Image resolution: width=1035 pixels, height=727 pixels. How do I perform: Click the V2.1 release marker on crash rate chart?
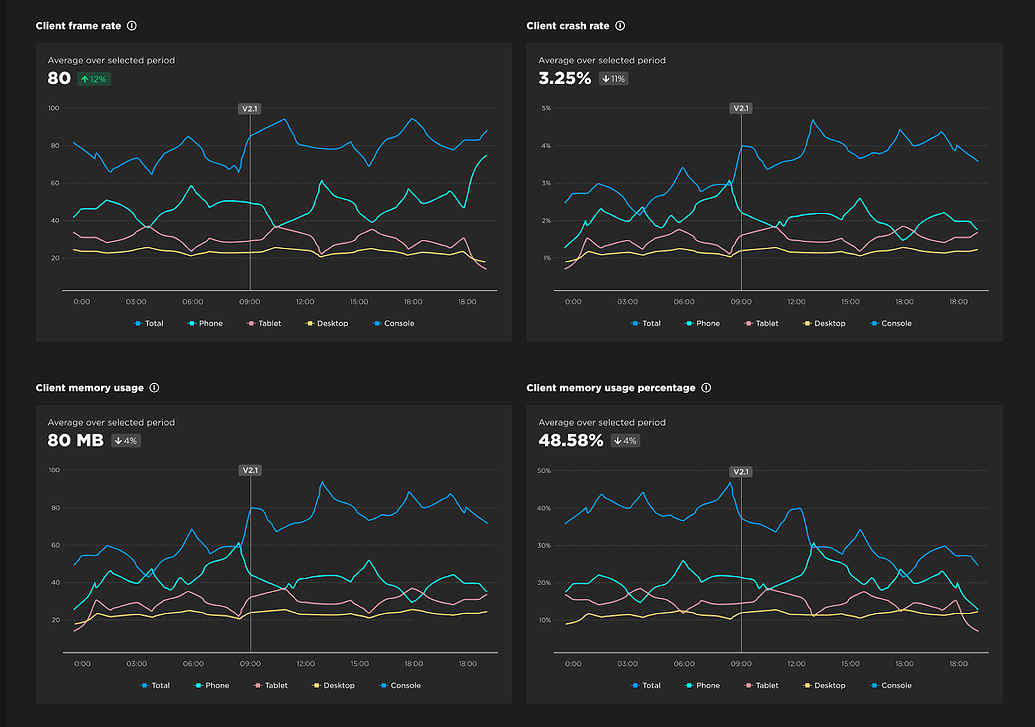[x=740, y=107]
